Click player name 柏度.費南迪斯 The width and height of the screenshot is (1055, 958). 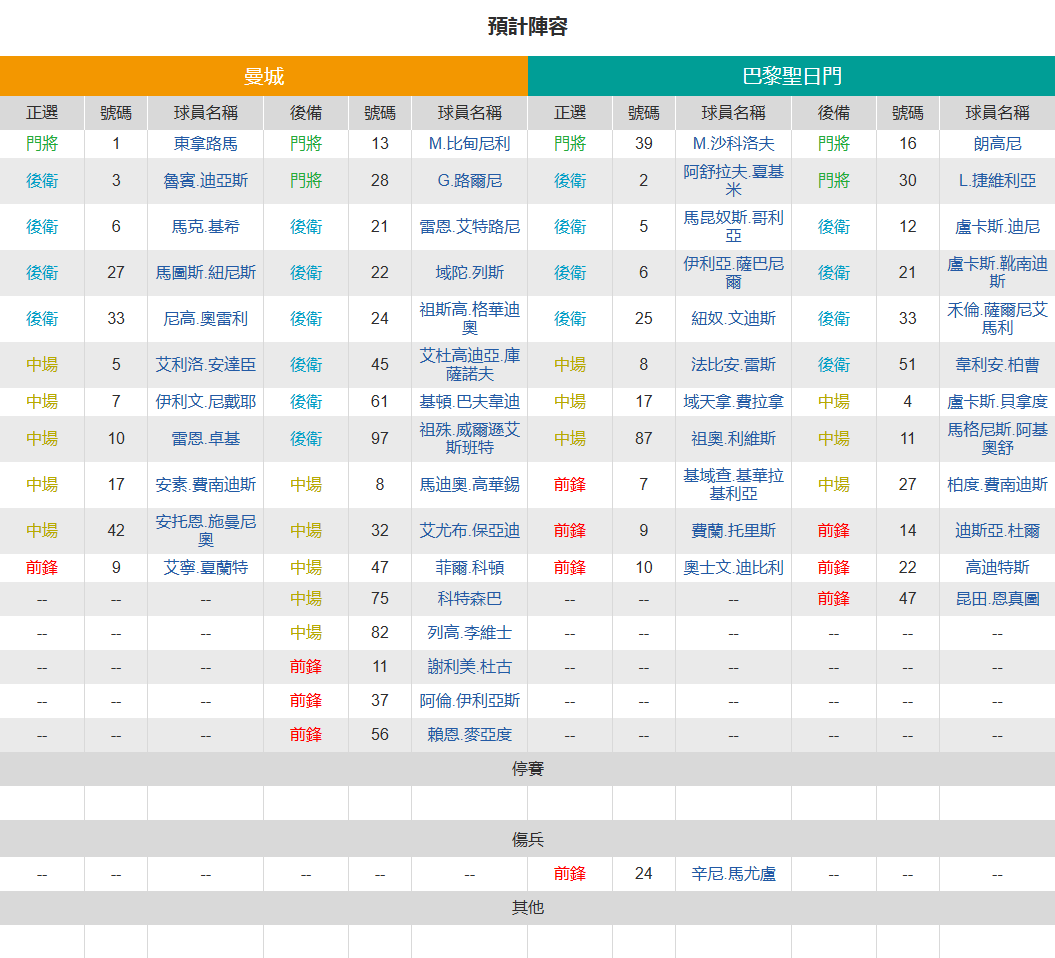click(x=997, y=484)
